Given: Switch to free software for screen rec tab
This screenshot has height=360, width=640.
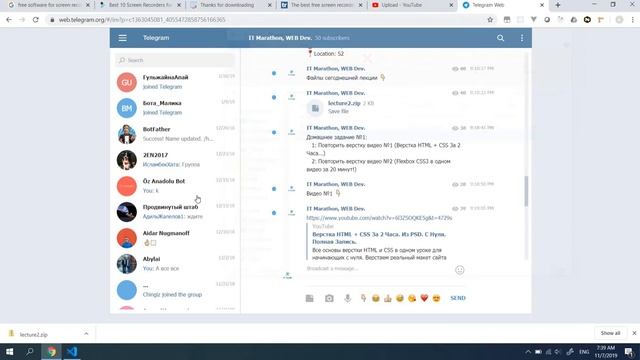Looking at the screenshot, I should click(49, 5).
